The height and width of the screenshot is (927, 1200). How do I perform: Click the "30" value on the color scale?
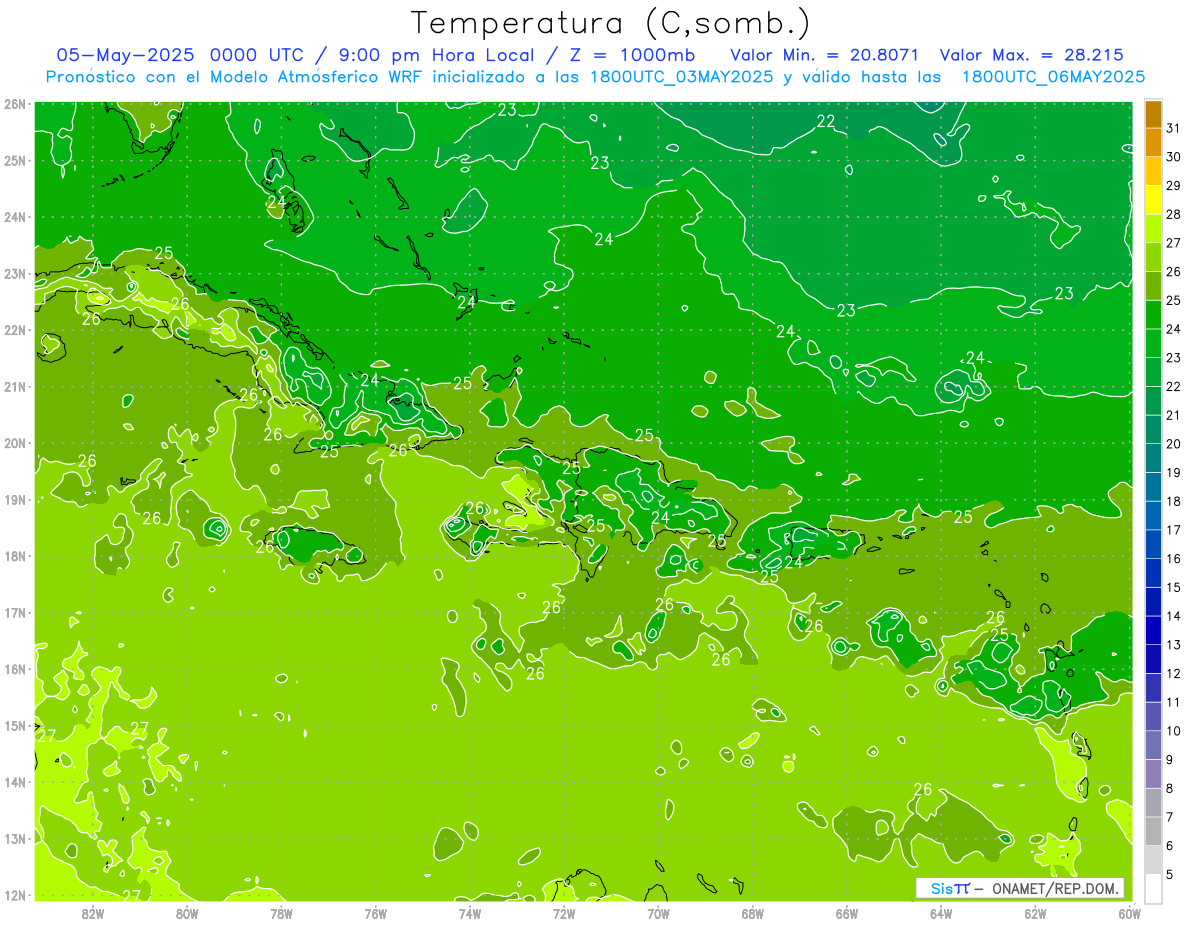coord(1174,157)
